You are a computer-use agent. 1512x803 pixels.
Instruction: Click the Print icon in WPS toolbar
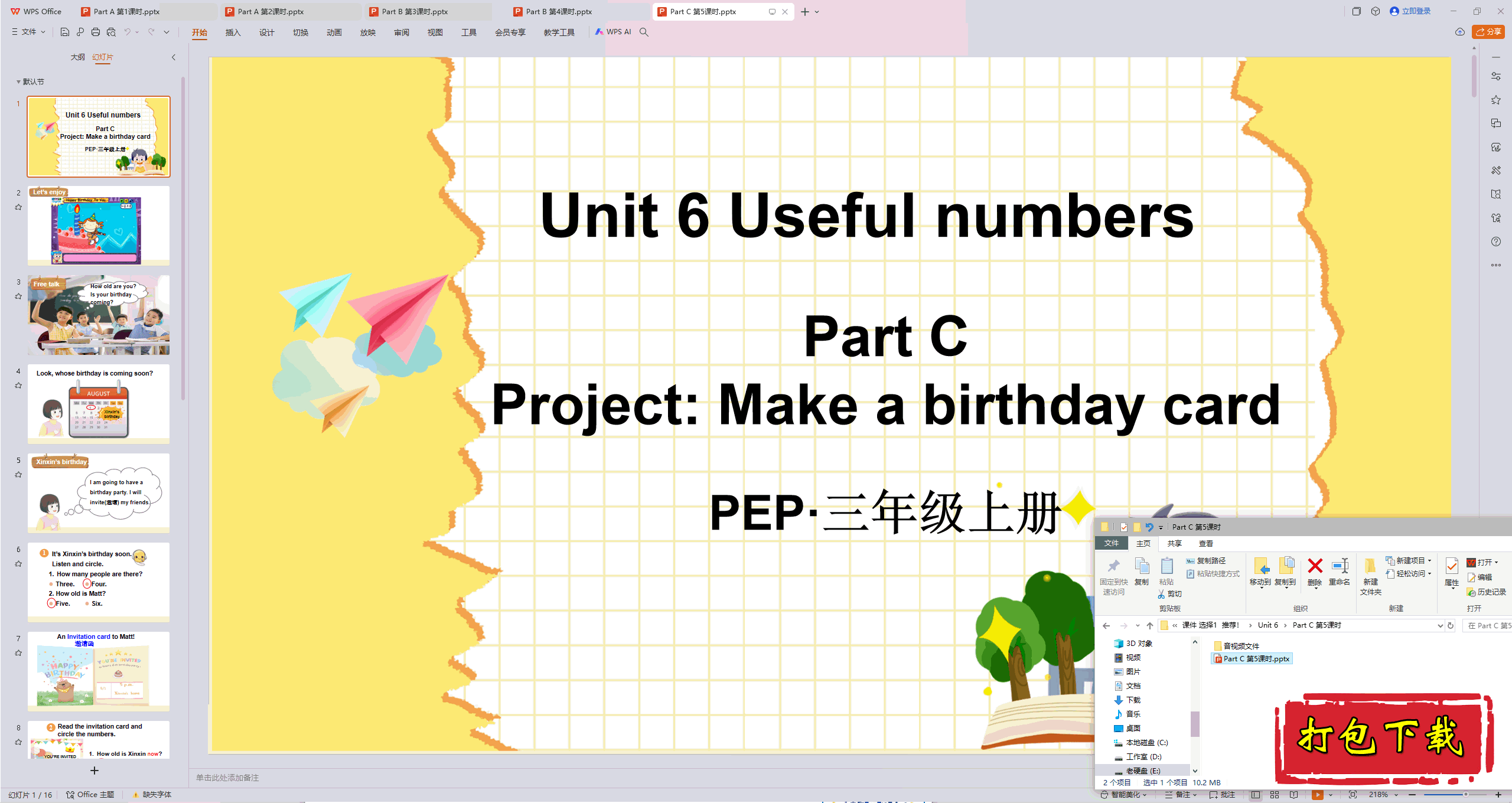point(96,32)
